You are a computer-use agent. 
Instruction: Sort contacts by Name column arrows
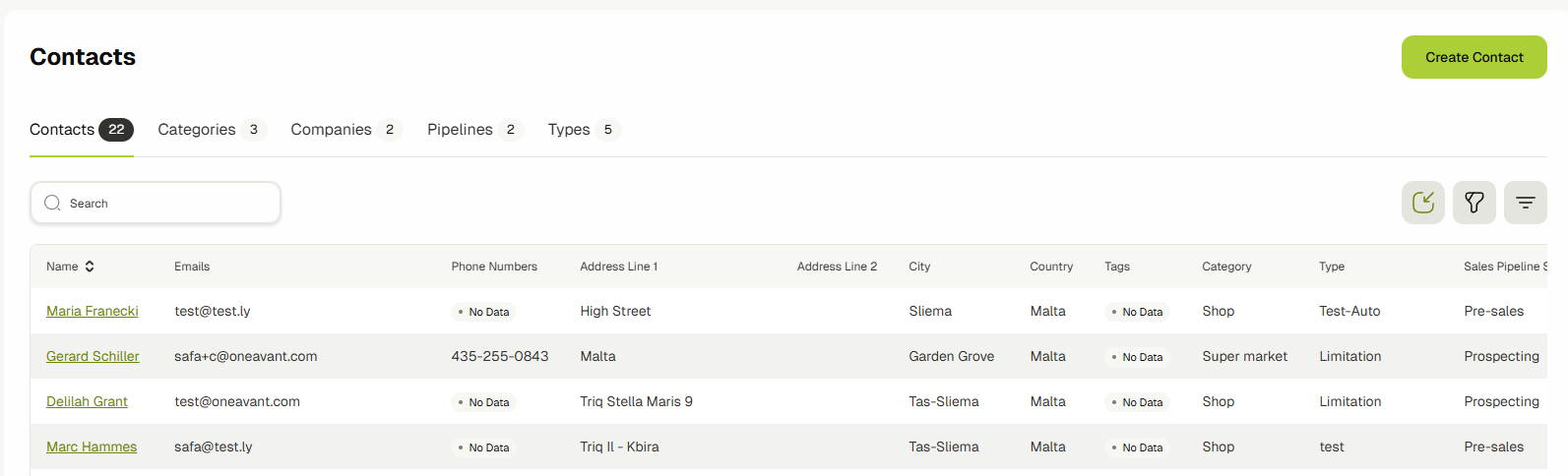[90, 267]
